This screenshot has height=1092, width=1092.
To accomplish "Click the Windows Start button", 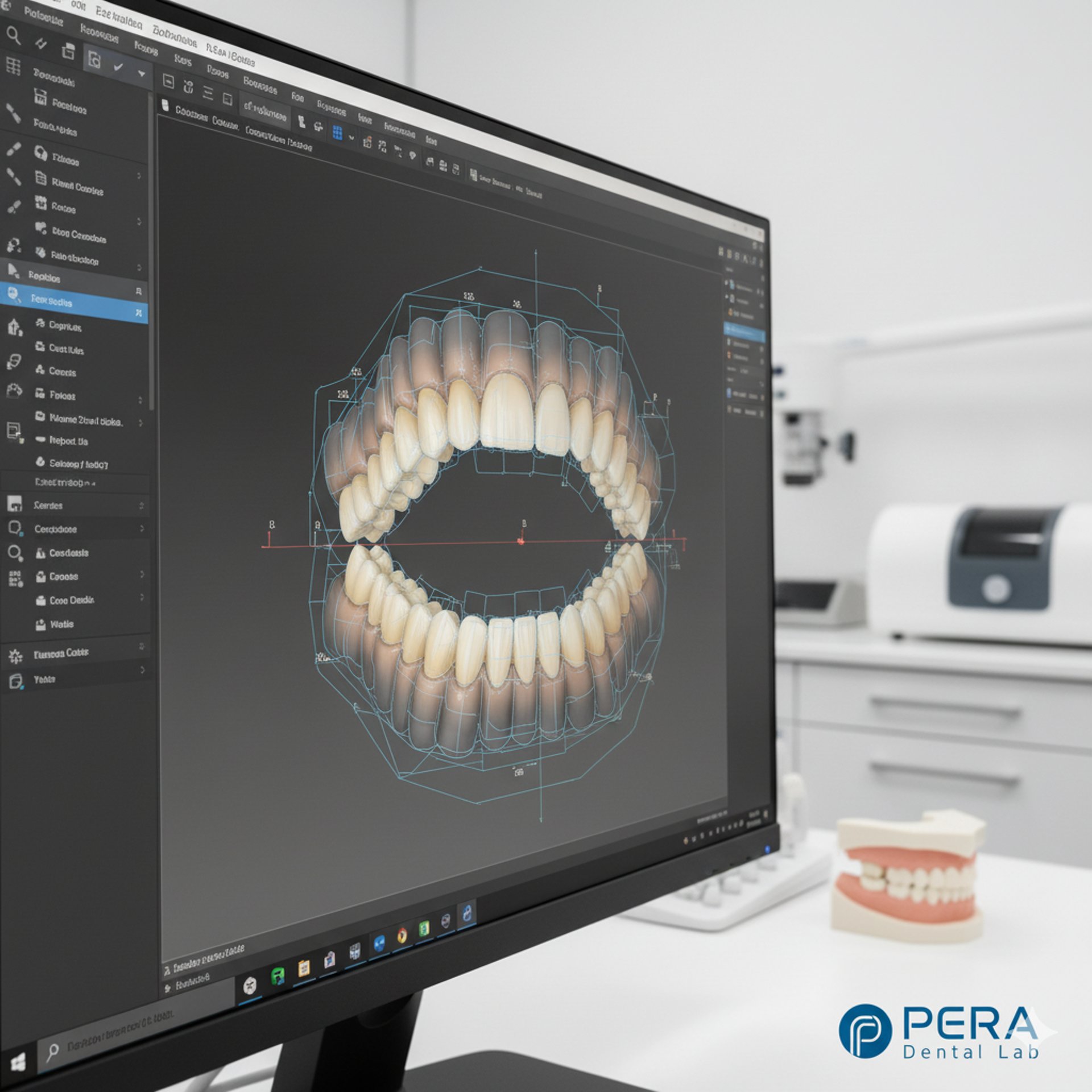I will coord(18,1061).
